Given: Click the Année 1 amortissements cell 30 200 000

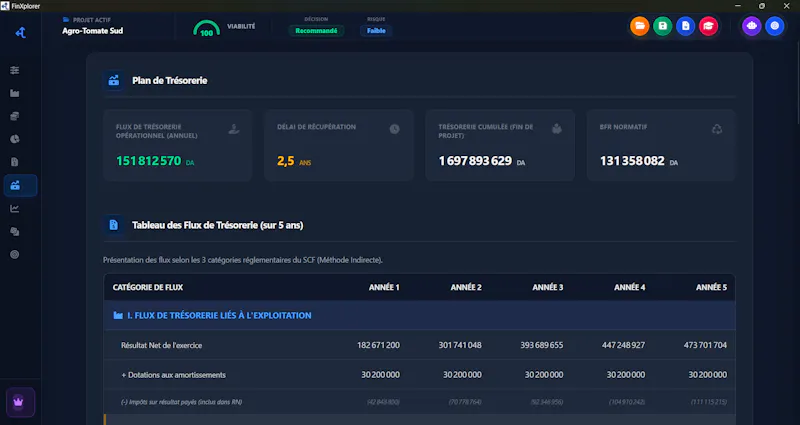Looking at the screenshot, I should pyautogui.click(x=381, y=375).
